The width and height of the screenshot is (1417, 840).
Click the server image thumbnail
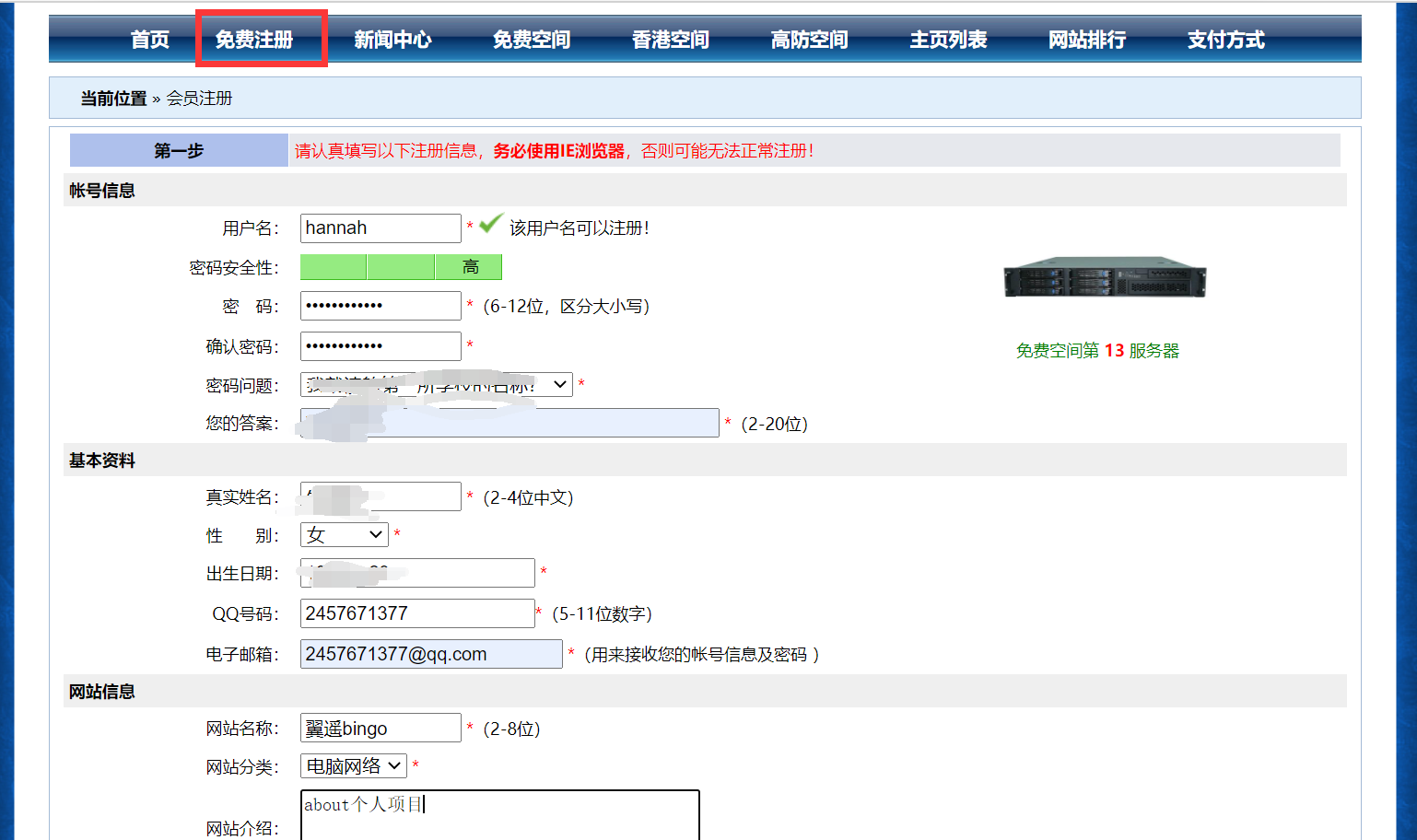(x=1105, y=277)
